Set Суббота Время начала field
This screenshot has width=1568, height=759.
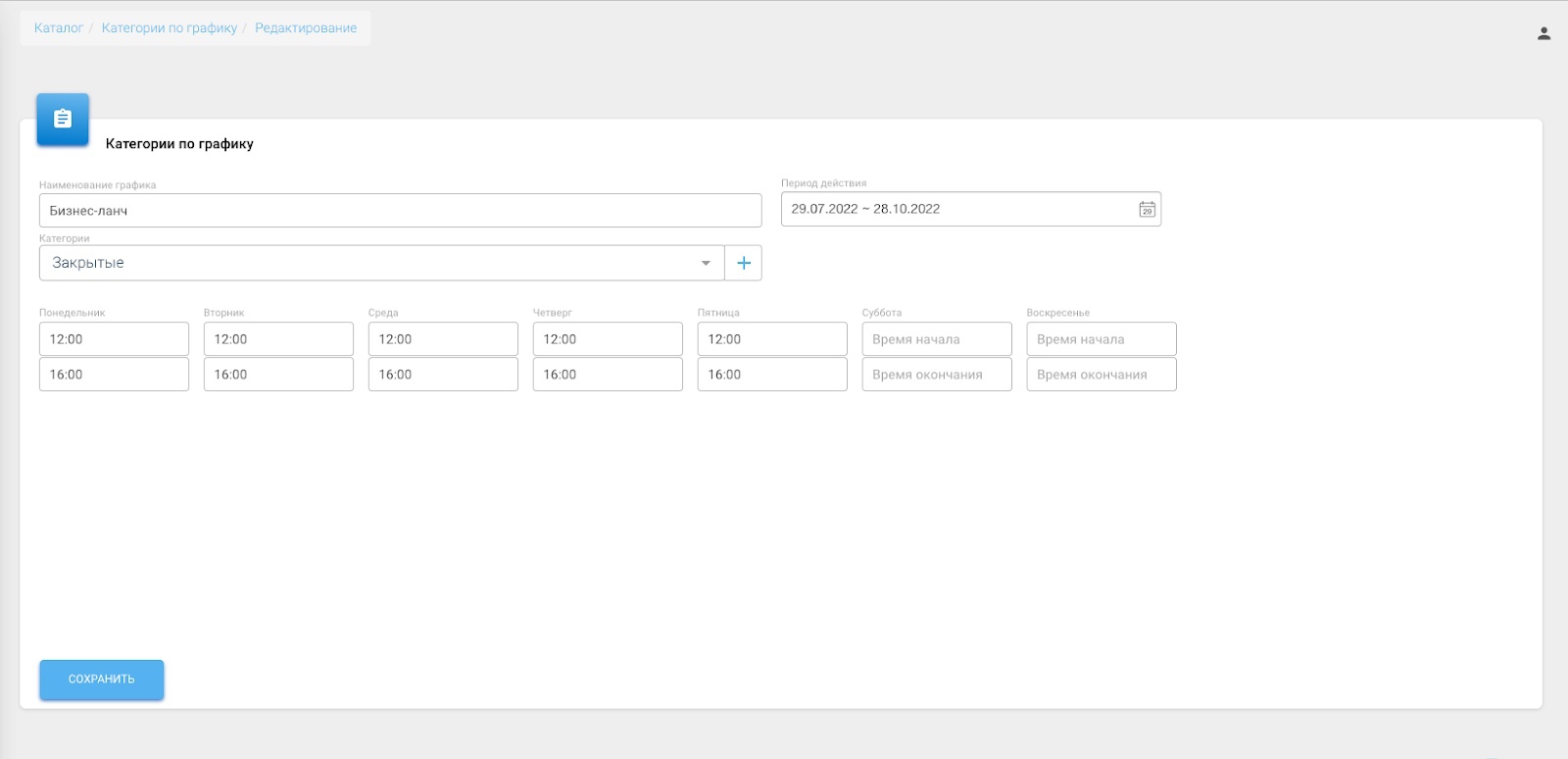pyautogui.click(x=937, y=339)
